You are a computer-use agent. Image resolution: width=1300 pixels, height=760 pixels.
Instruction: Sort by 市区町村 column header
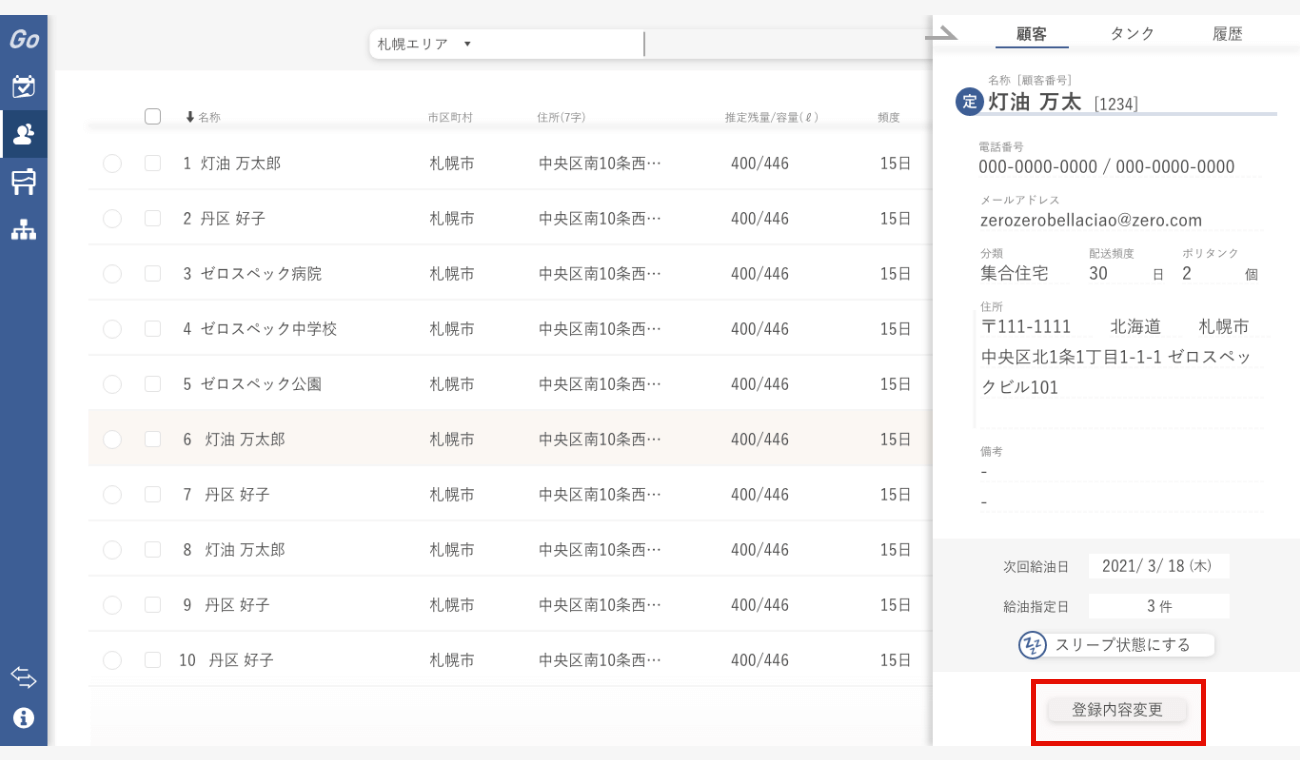(x=450, y=117)
